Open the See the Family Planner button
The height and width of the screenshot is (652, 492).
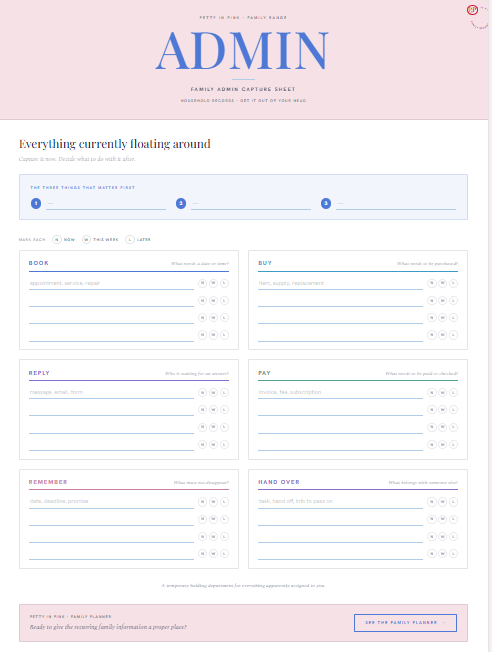click(x=405, y=622)
